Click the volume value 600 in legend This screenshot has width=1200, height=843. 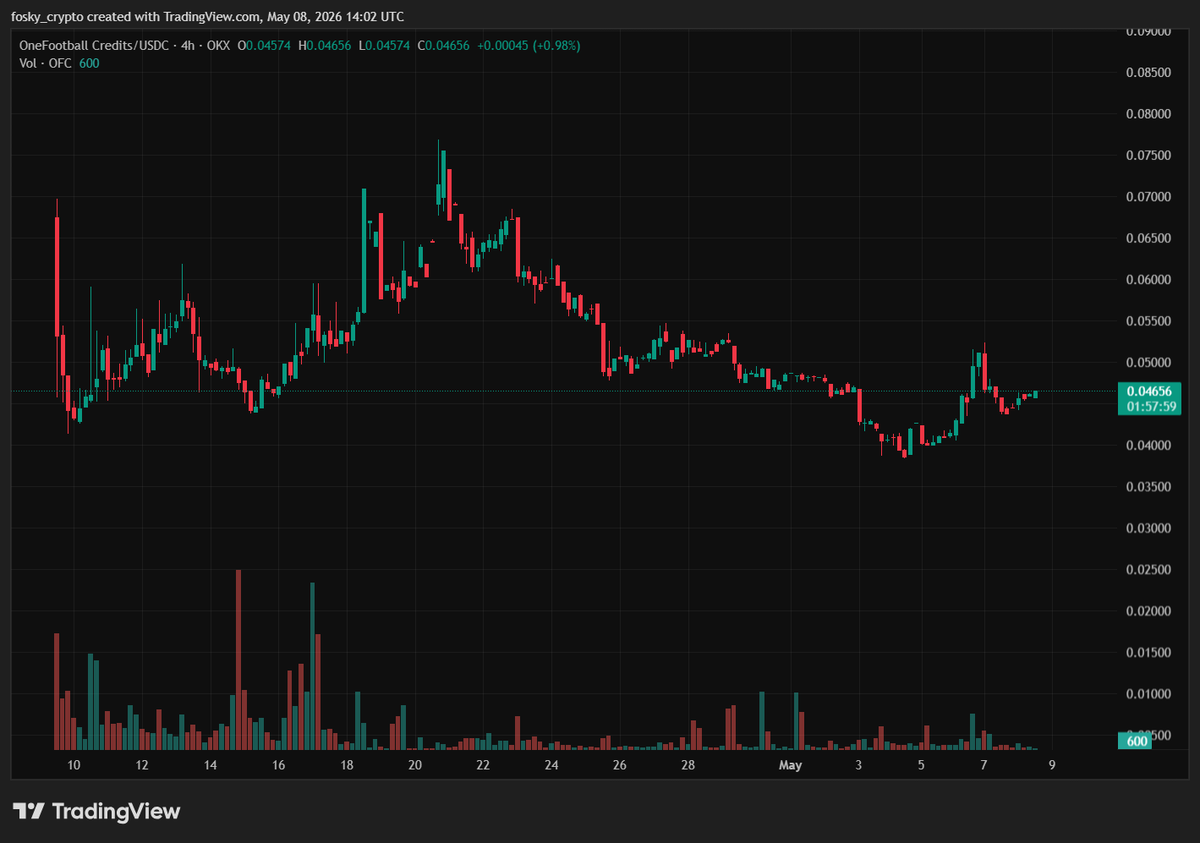[89, 63]
